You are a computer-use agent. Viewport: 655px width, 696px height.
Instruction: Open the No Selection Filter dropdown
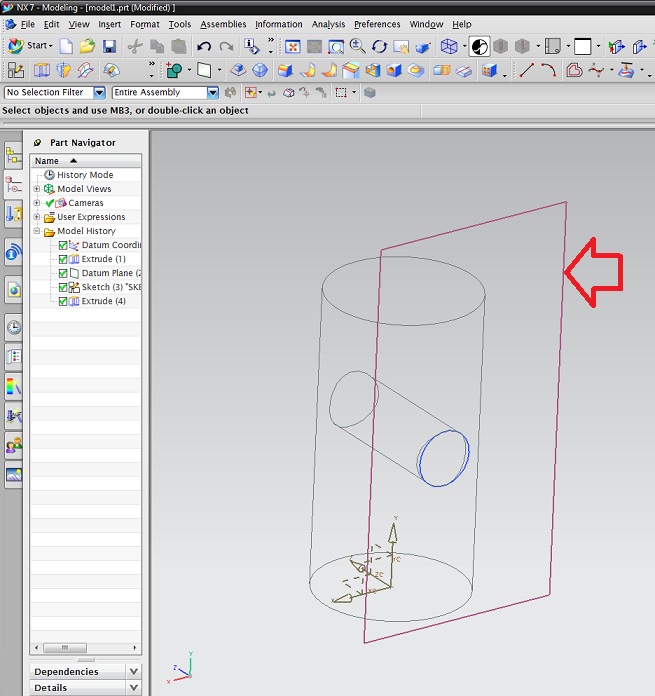(x=99, y=92)
